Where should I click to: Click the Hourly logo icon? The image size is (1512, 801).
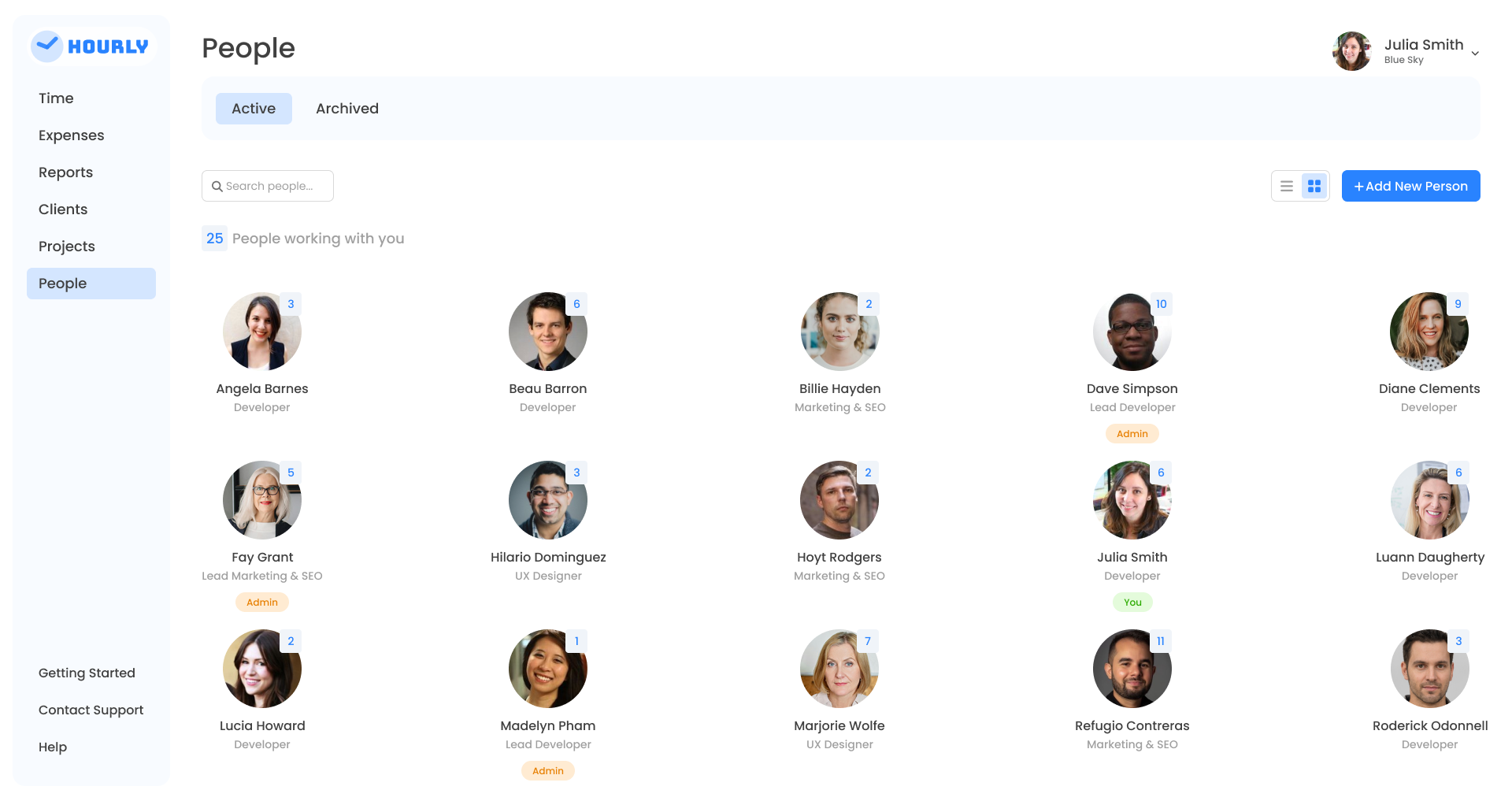(47, 46)
